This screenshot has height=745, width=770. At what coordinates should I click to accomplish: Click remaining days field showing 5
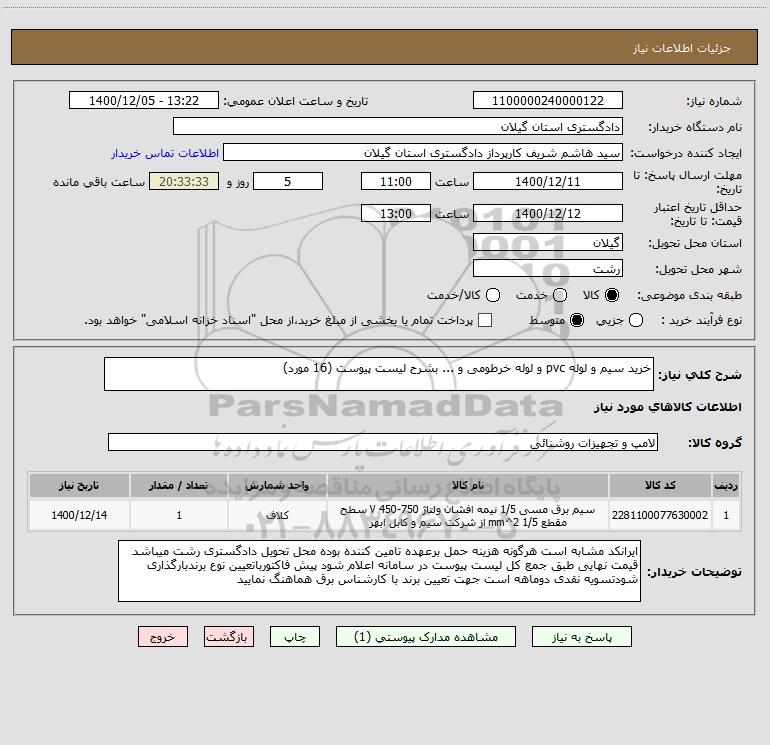click(288, 181)
